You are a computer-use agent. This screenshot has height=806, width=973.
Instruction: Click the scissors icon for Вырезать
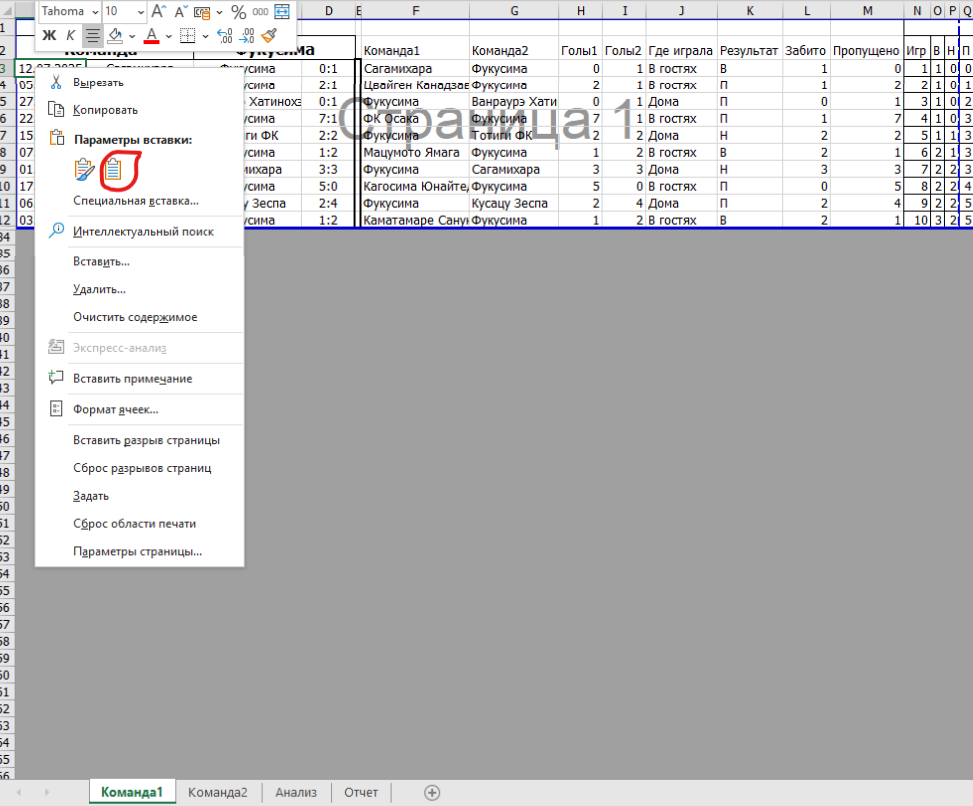pos(56,82)
